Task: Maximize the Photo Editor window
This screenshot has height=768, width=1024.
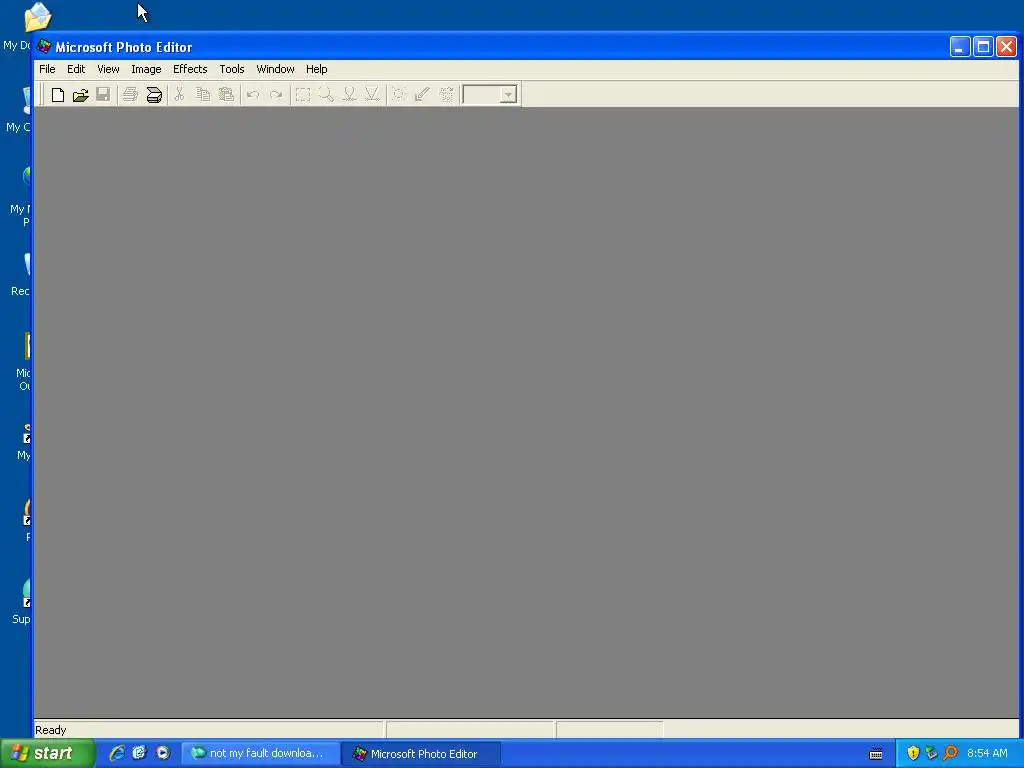Action: (984, 47)
